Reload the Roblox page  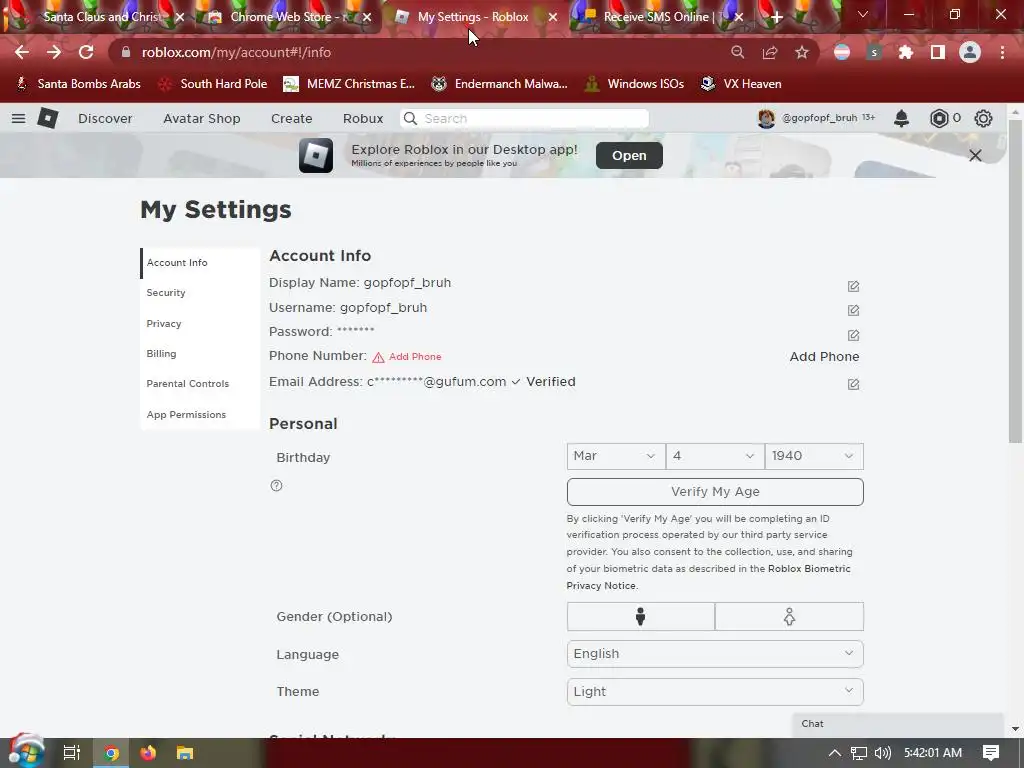(x=86, y=52)
